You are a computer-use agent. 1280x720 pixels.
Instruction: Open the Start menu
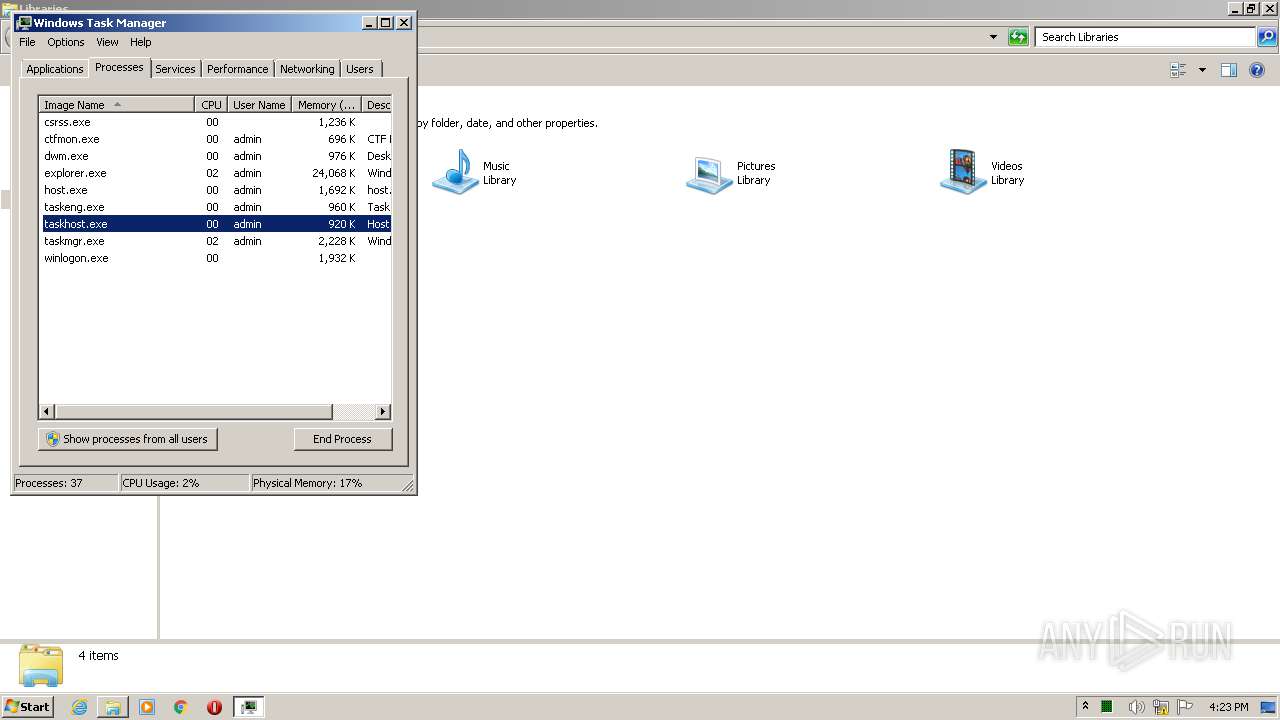(x=28, y=707)
